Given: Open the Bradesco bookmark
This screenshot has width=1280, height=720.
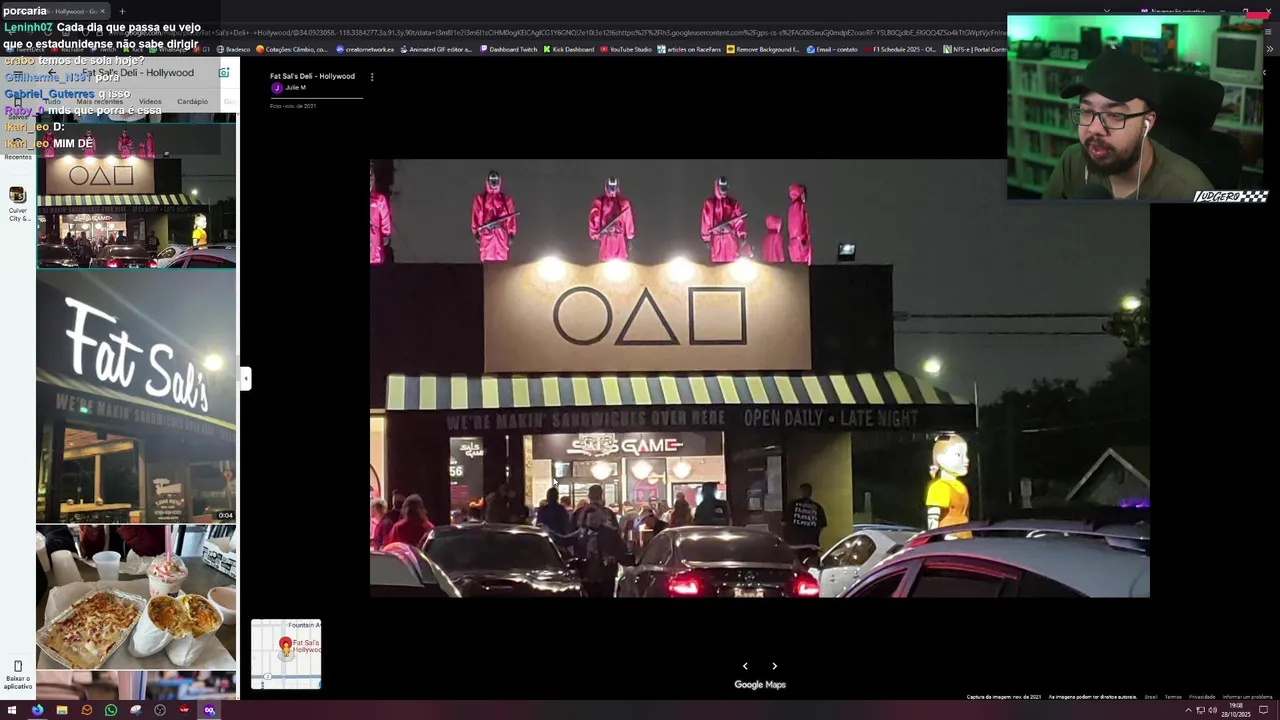Looking at the screenshot, I should (x=234, y=49).
